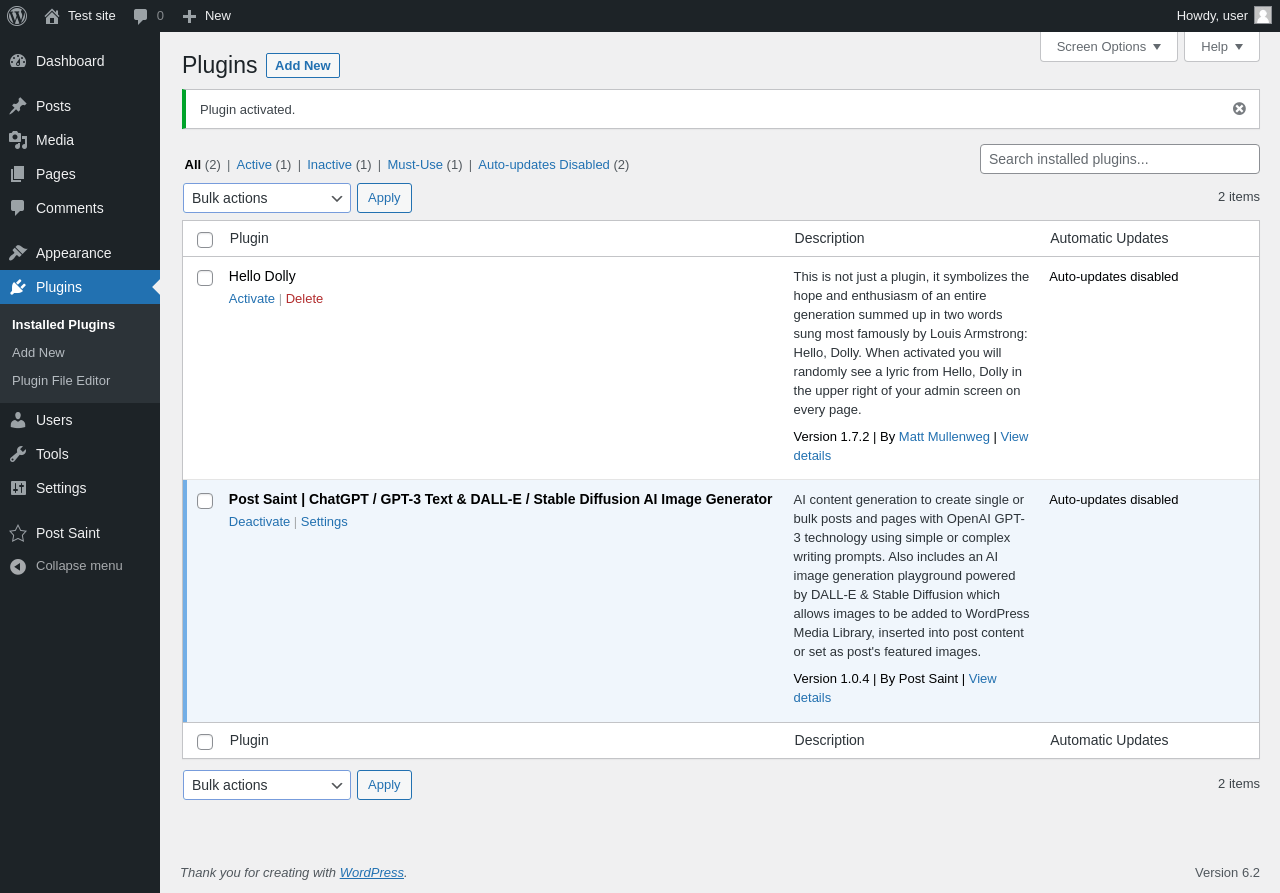View details for Post Saint plugin
This screenshot has height=893, width=1280.
982,678
